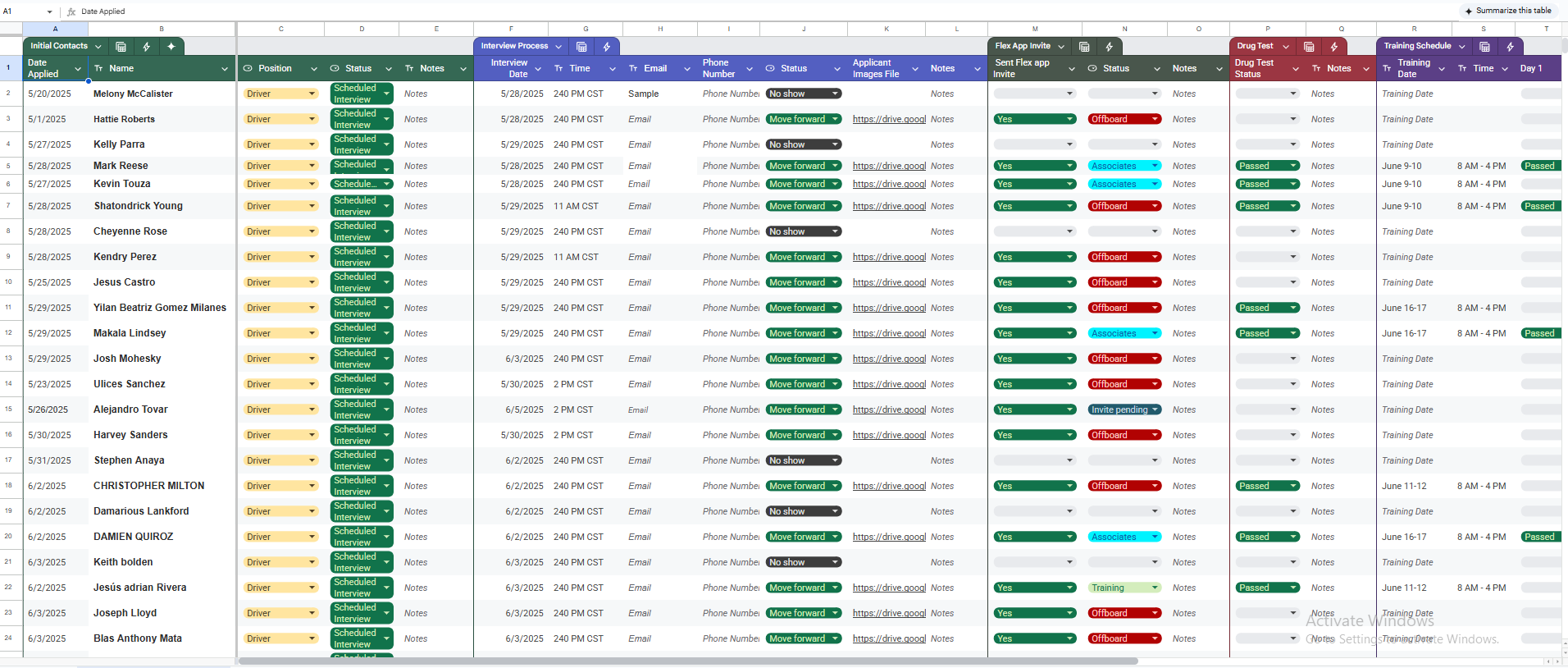
Task: Open the Flex App Invite table menu
Action: (1061, 47)
